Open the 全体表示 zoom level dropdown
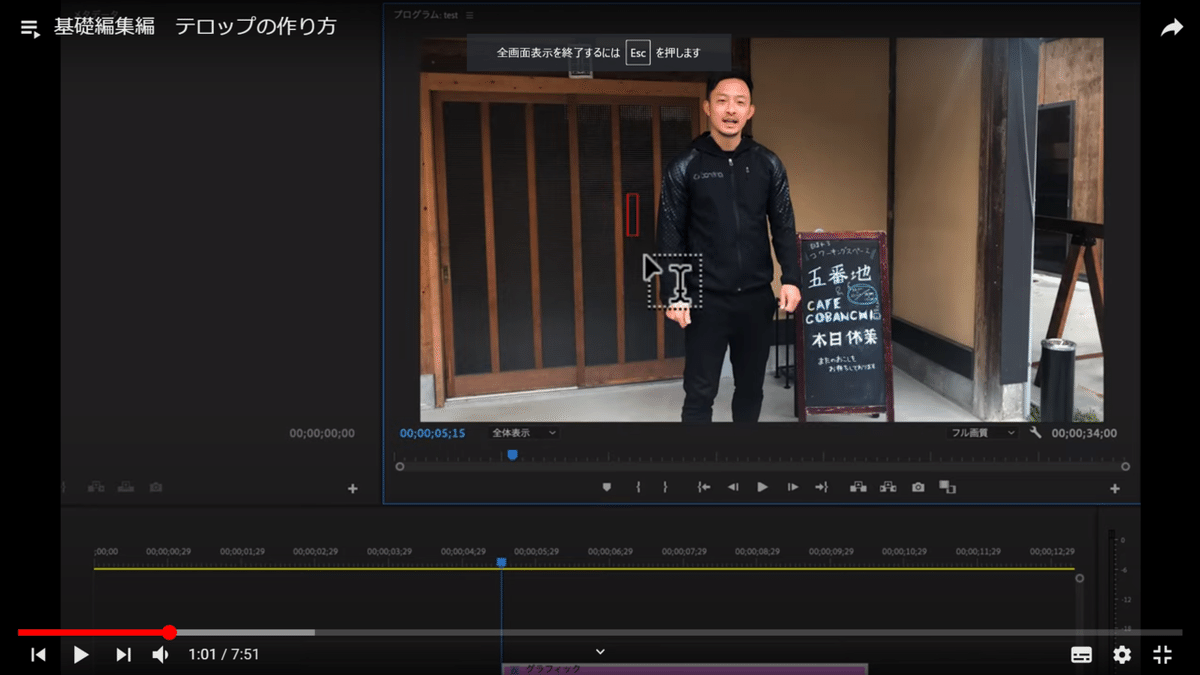1200x675 pixels. [x=522, y=433]
